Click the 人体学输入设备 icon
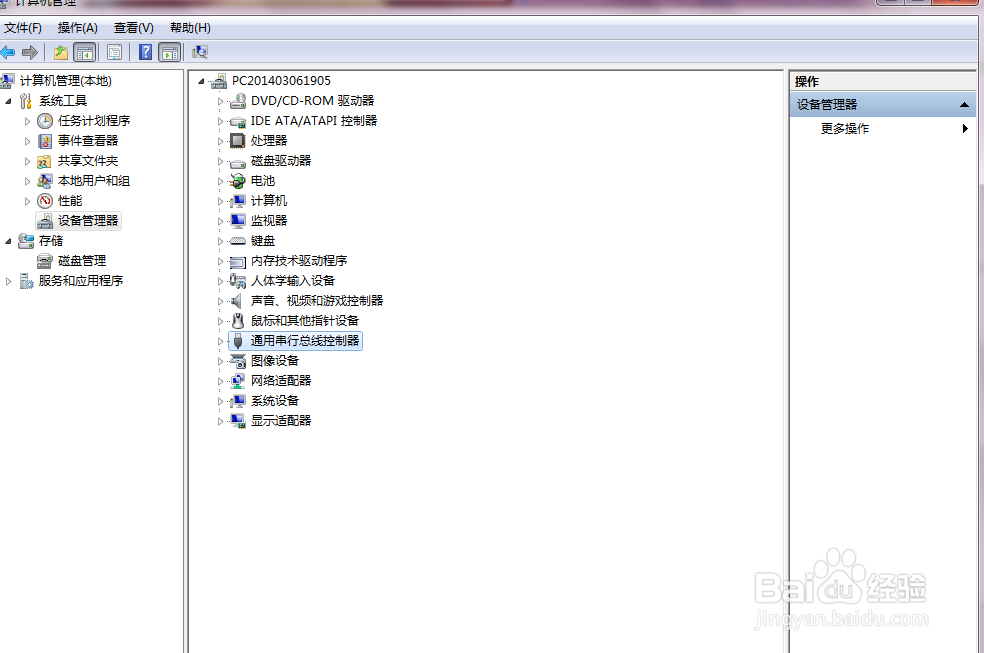Viewport: 984px width, 653px height. click(237, 280)
